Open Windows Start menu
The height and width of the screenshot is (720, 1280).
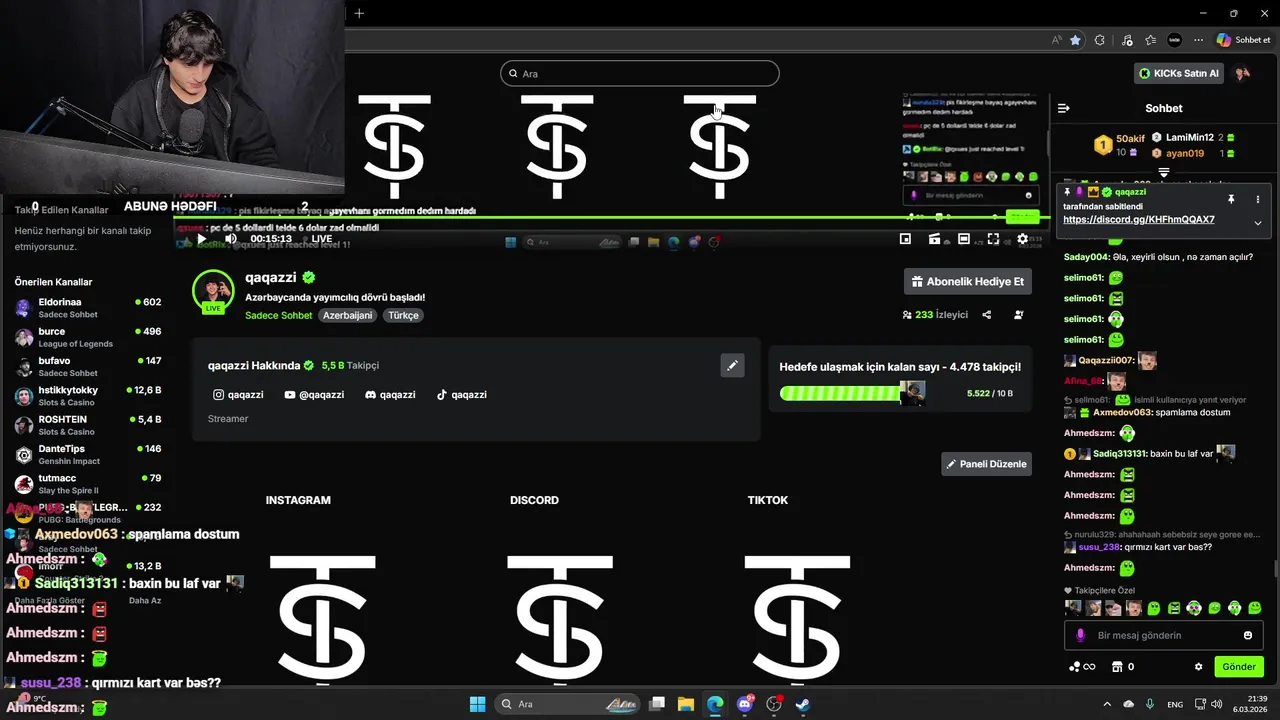(x=477, y=704)
